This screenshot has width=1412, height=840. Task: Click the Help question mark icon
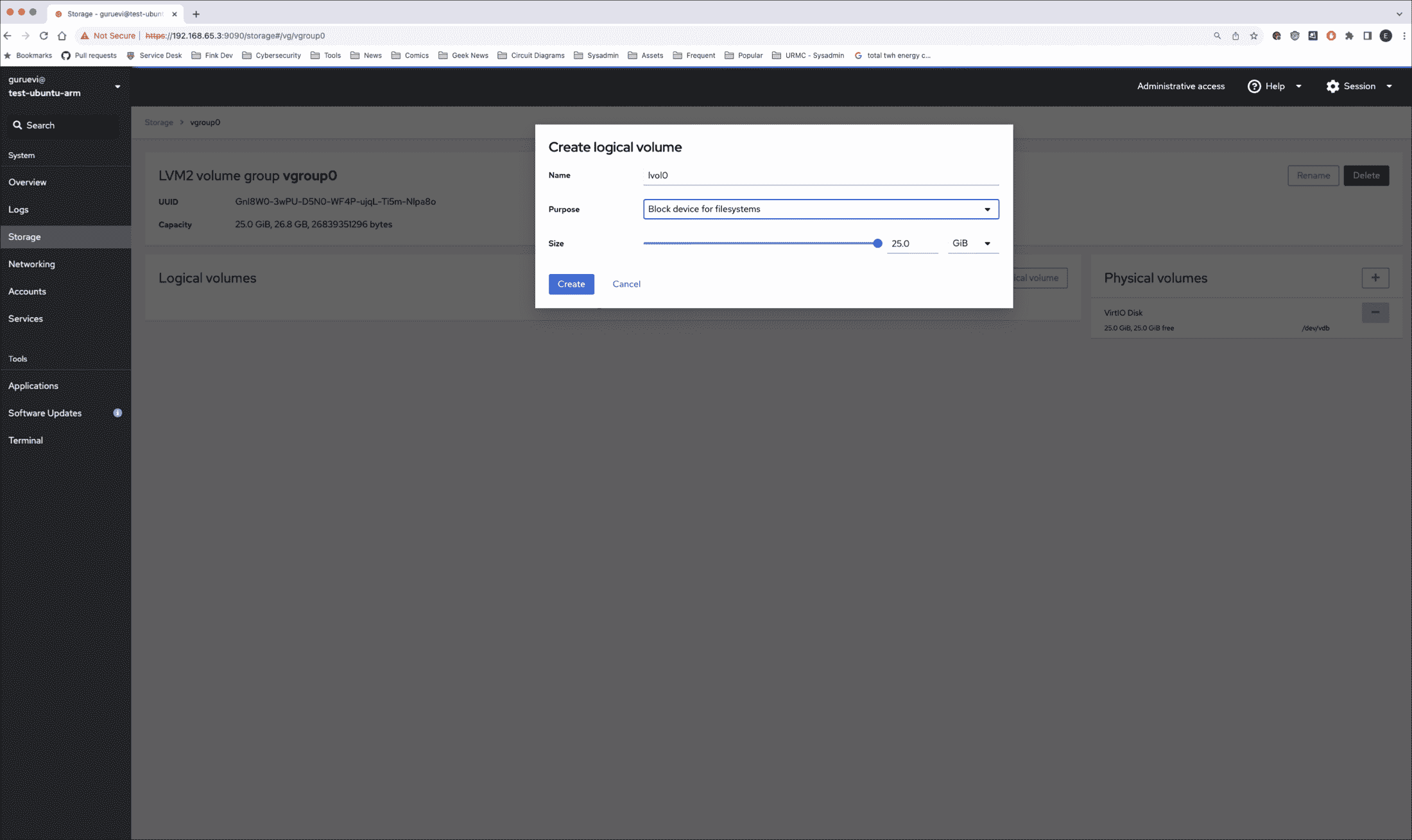tap(1253, 86)
